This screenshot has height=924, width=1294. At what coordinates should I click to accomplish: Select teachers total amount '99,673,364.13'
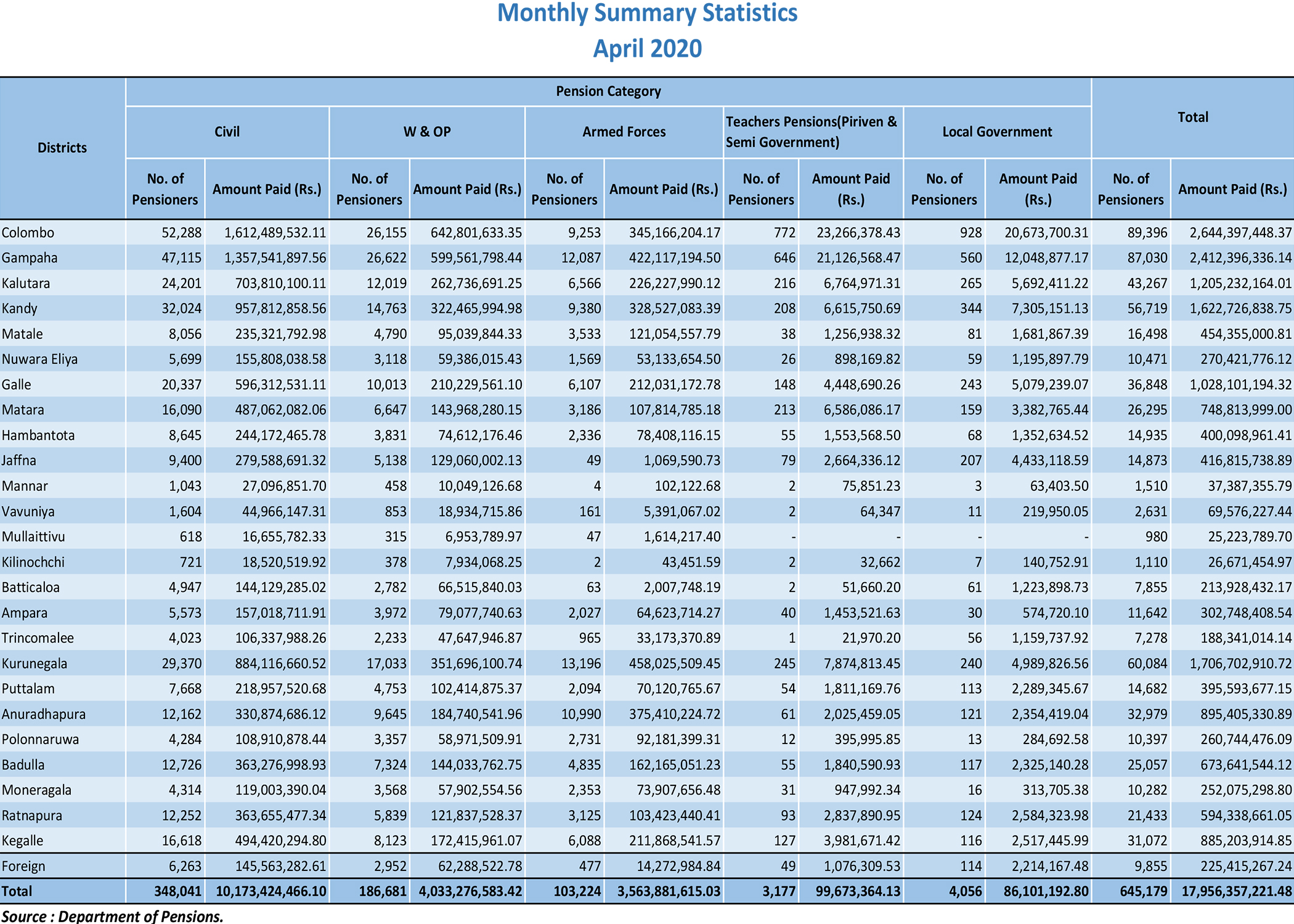pos(858,891)
